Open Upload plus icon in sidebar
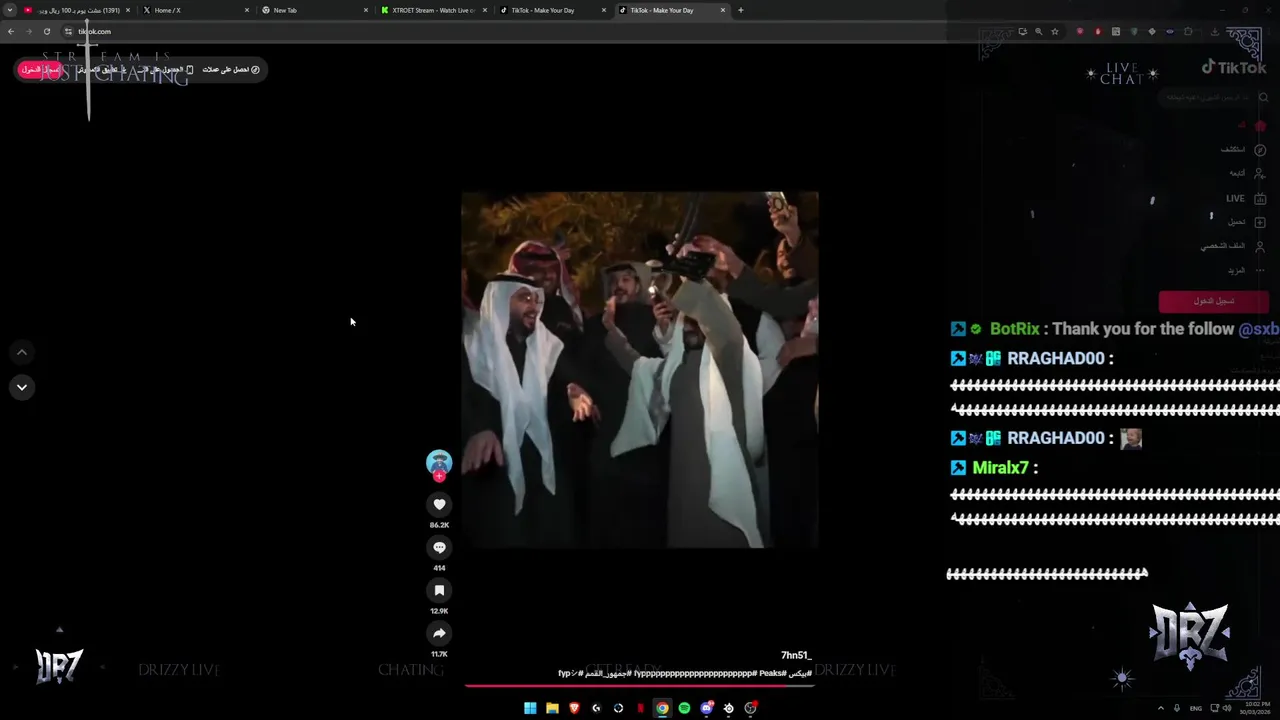The image size is (1280, 720). click(1260, 222)
